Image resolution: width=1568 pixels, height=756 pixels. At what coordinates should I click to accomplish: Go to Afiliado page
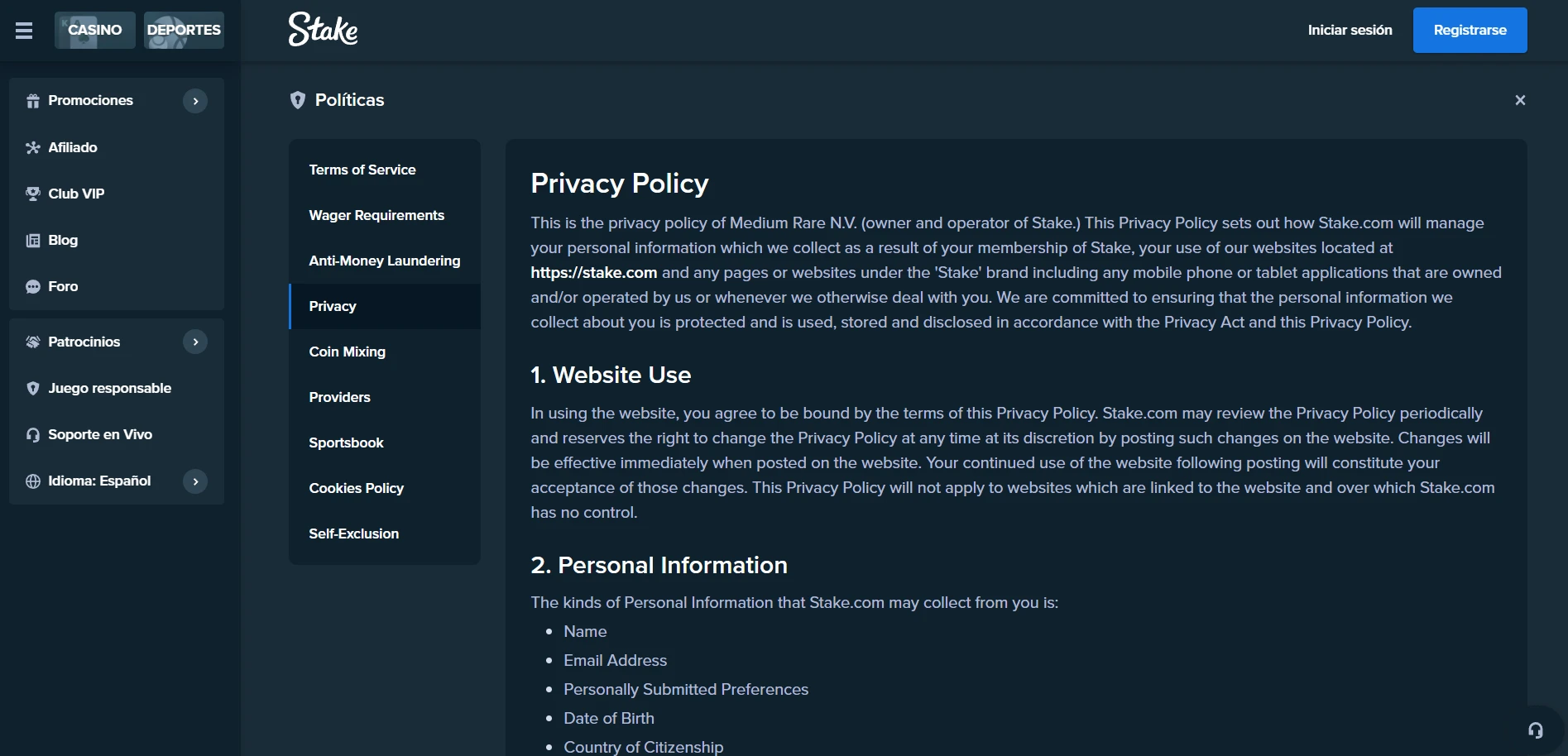[73, 147]
